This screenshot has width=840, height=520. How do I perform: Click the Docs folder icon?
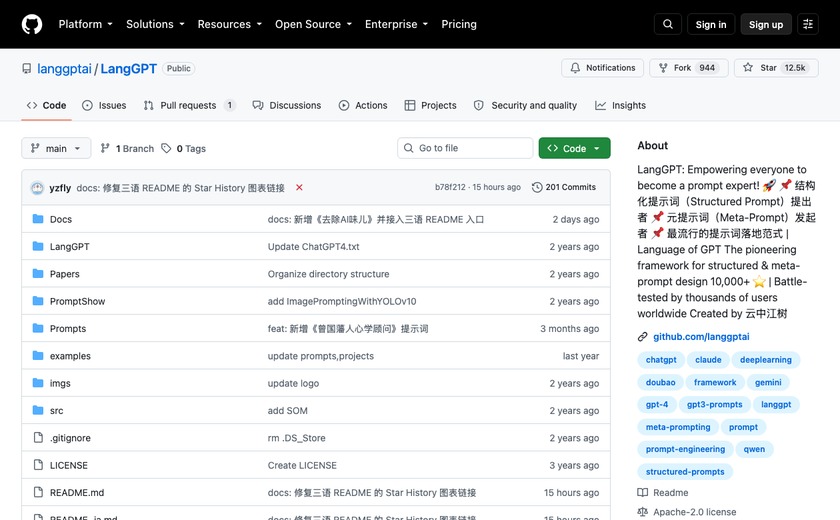(x=38, y=219)
